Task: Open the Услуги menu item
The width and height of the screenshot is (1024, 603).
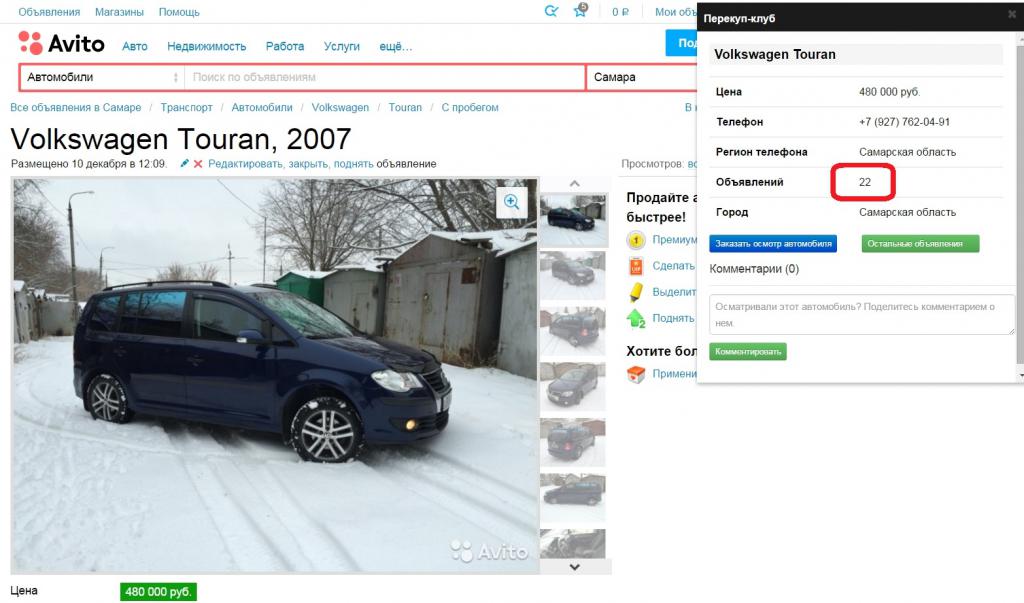Action: tap(342, 46)
